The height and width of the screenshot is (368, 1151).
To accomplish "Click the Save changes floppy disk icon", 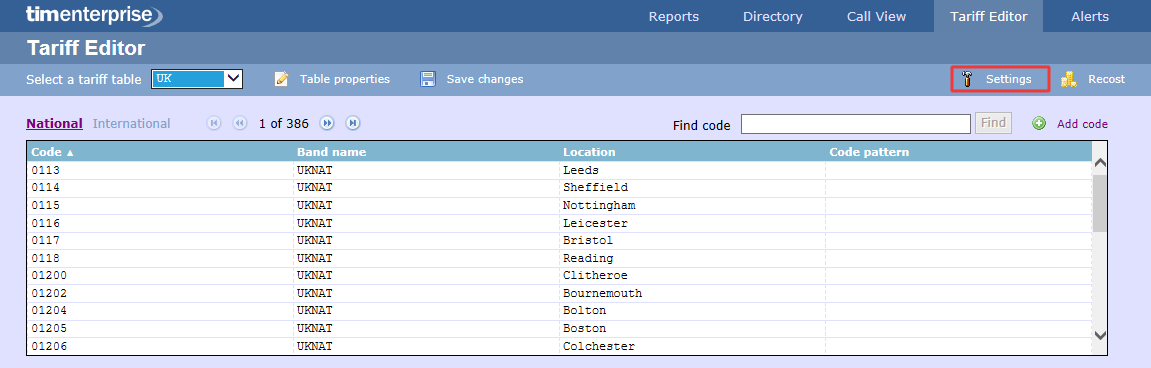I will coord(428,79).
